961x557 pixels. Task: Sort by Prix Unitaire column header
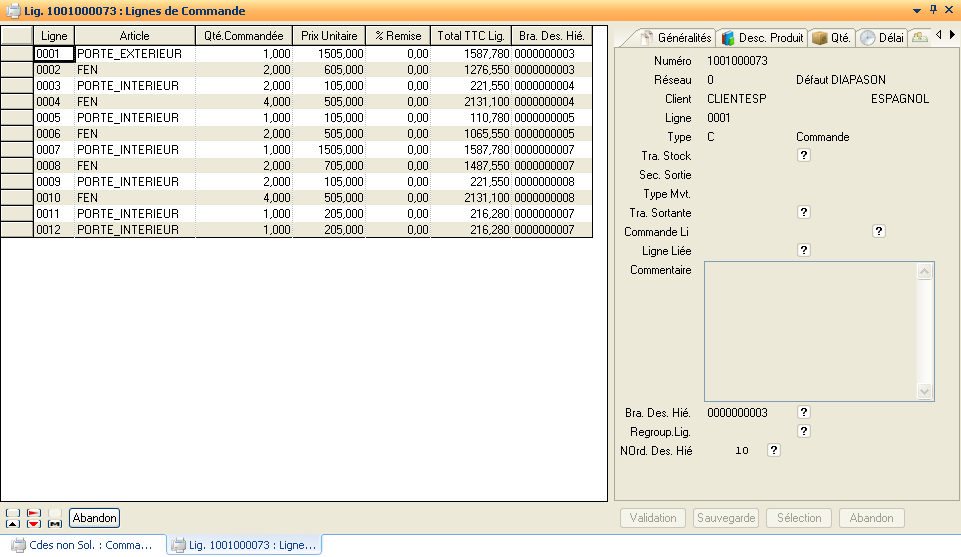tap(329, 35)
